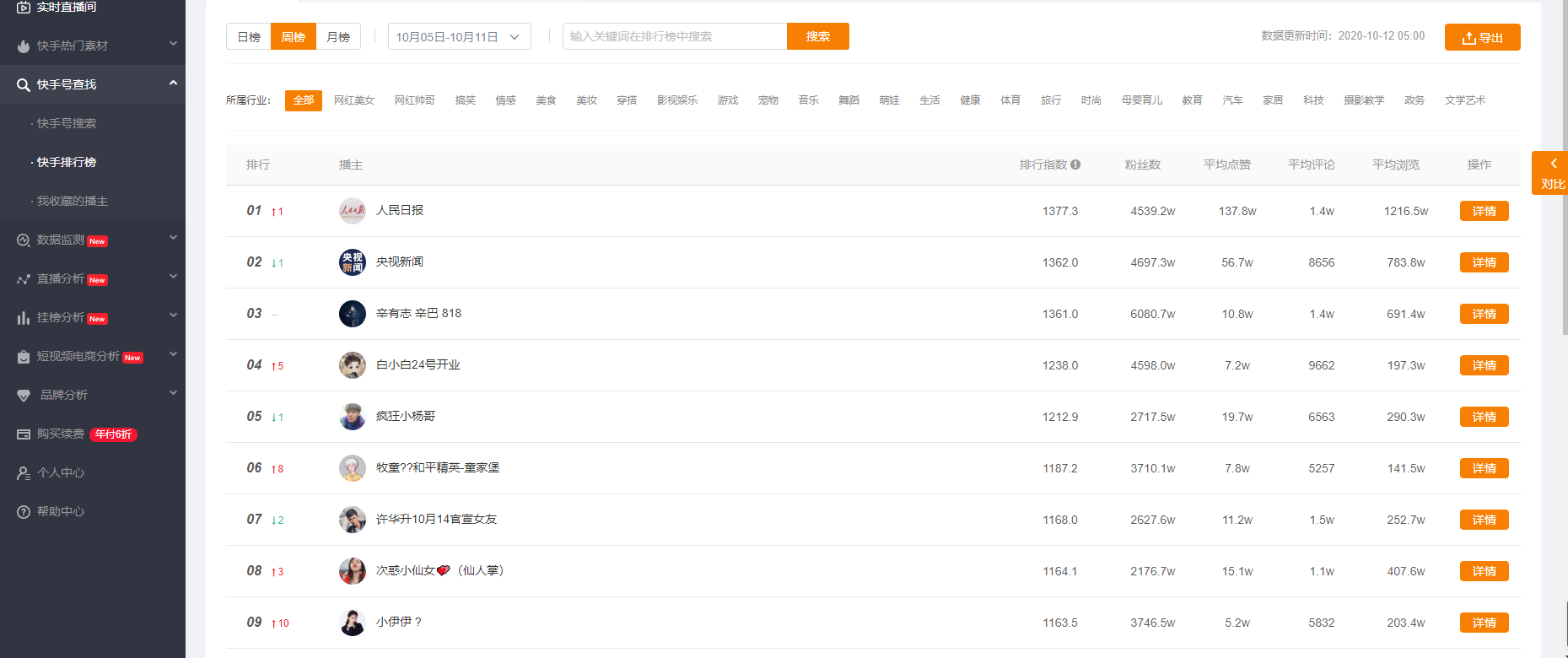Click the 次惑小仙女 avatar

pos(353,571)
